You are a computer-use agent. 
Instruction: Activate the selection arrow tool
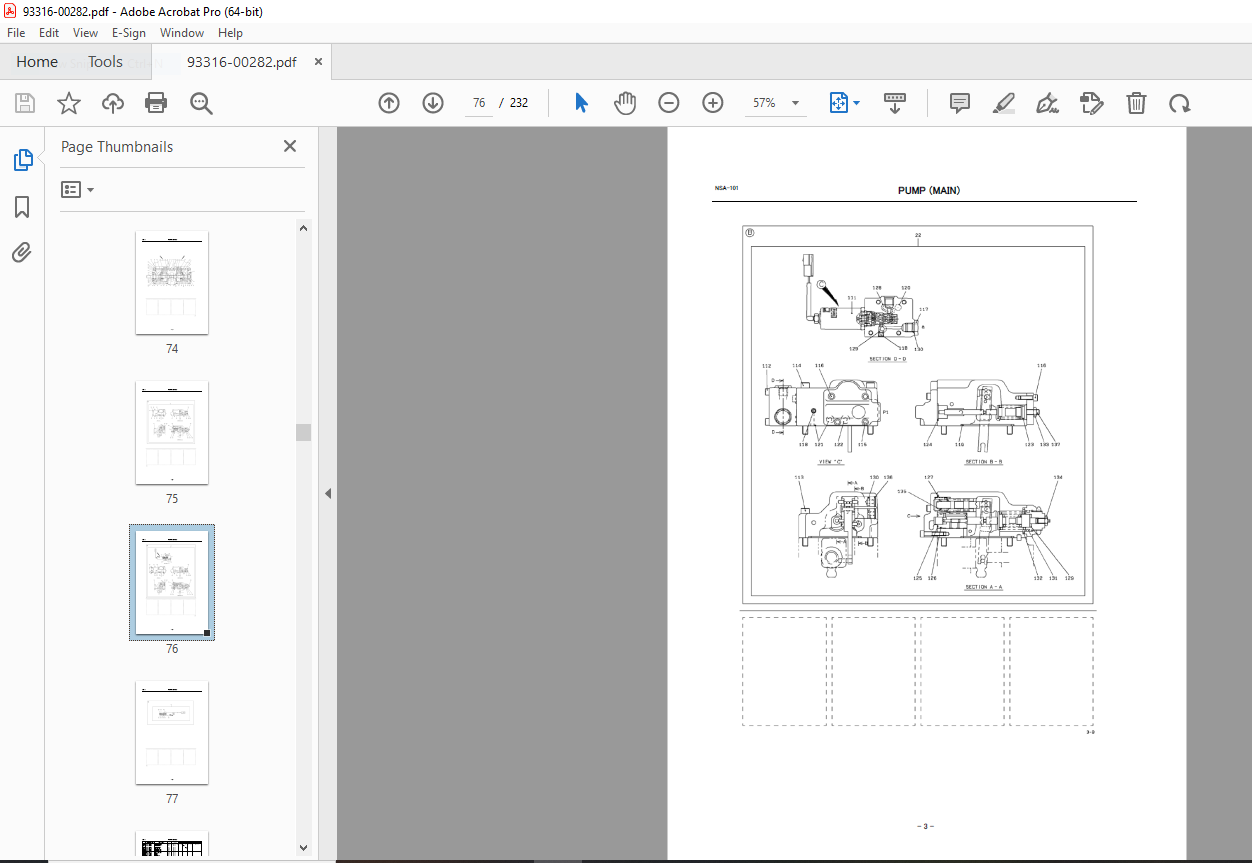(582, 103)
